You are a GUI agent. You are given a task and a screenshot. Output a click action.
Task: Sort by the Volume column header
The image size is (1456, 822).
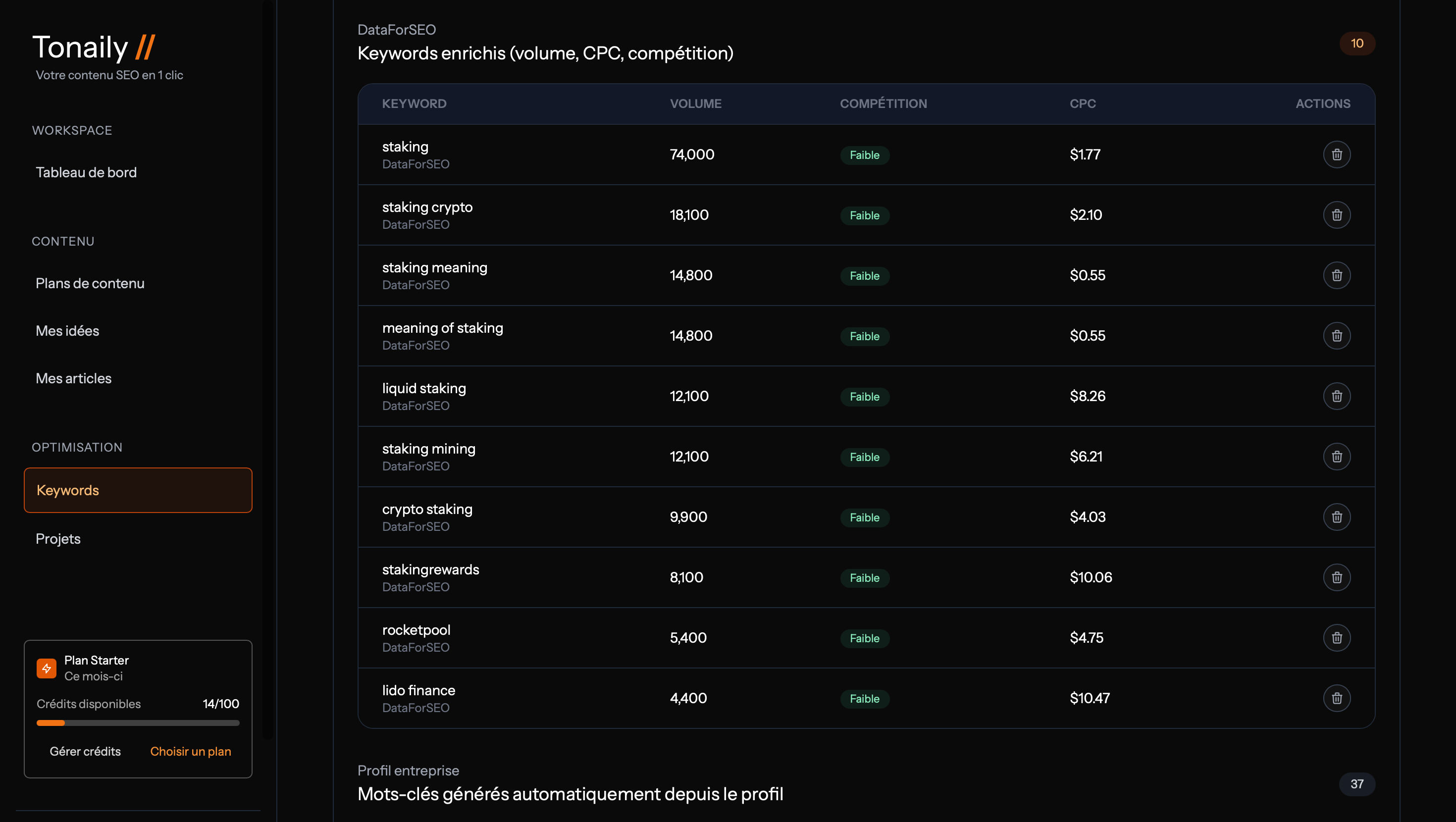pyautogui.click(x=695, y=103)
